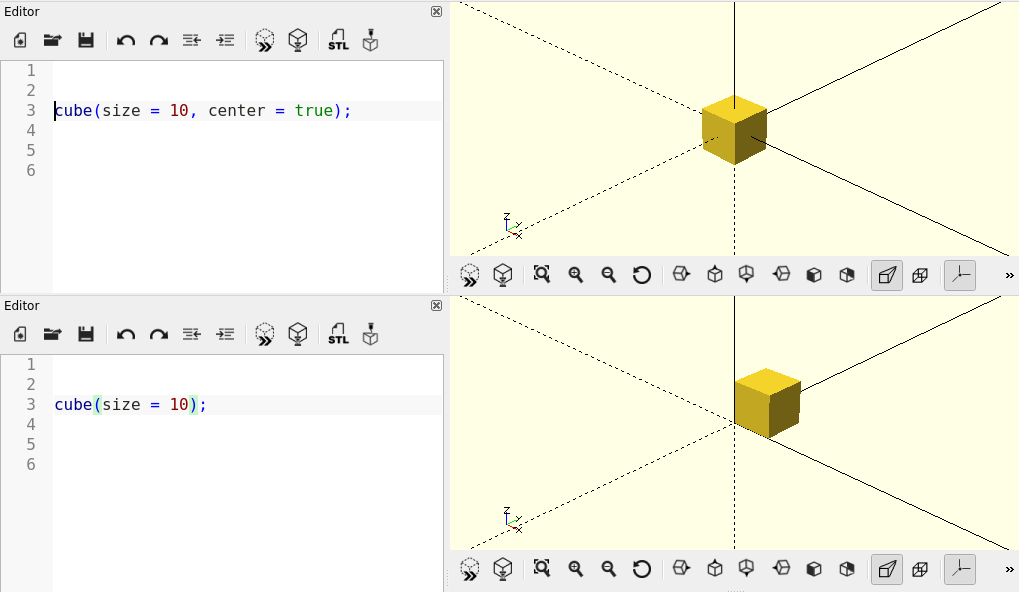Indent code using bottom editor toolbar icon

click(x=225, y=334)
